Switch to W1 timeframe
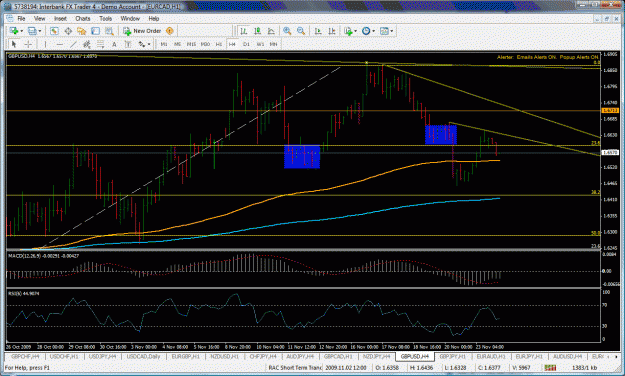 pyautogui.click(x=260, y=44)
